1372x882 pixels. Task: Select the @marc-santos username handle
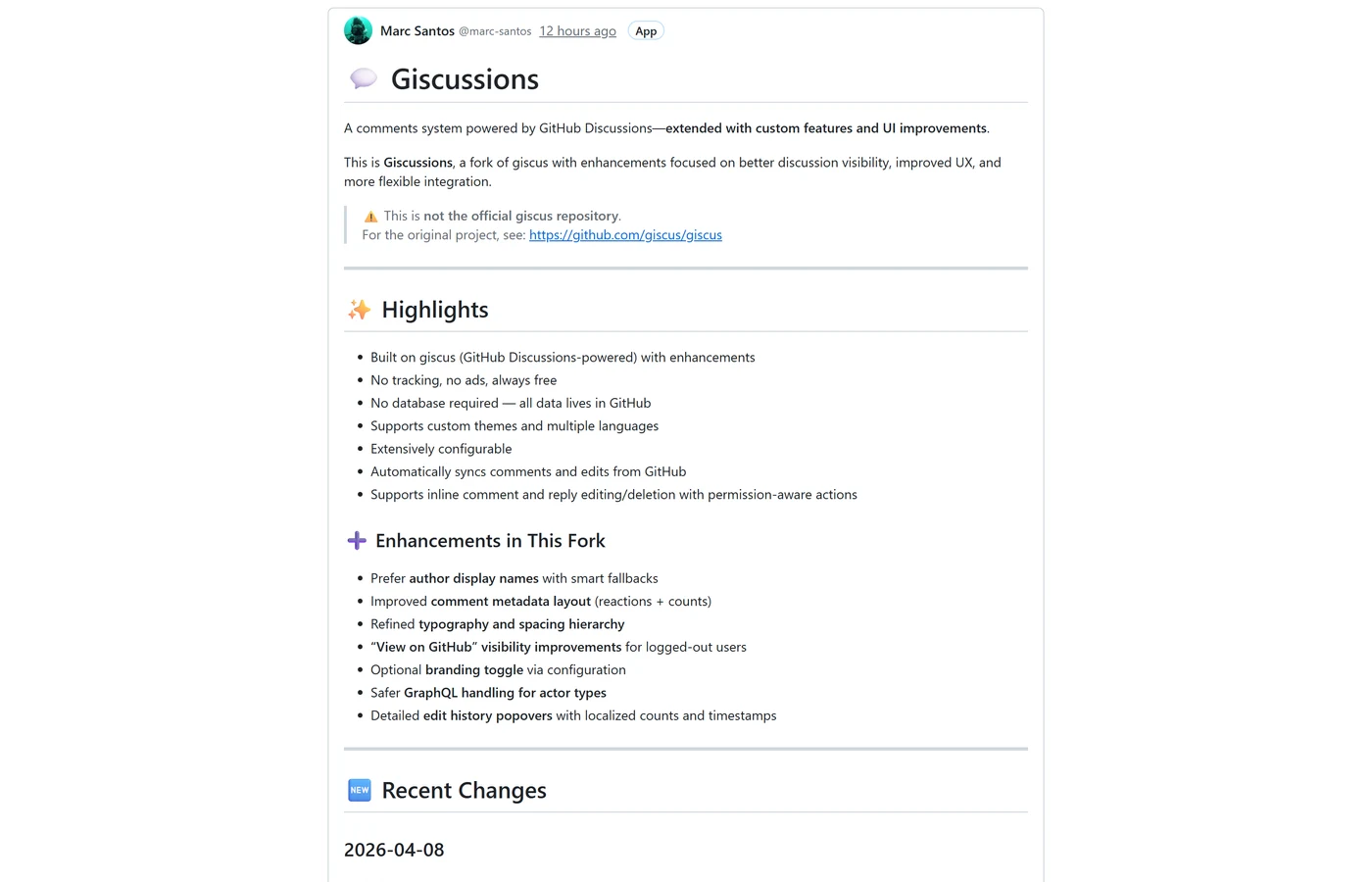[494, 30]
